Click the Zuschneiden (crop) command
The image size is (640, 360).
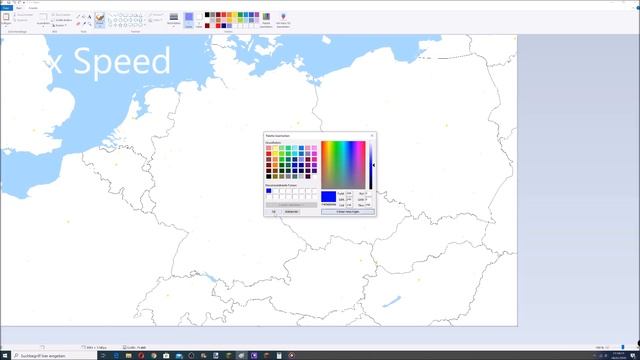pyautogui.click(x=62, y=15)
